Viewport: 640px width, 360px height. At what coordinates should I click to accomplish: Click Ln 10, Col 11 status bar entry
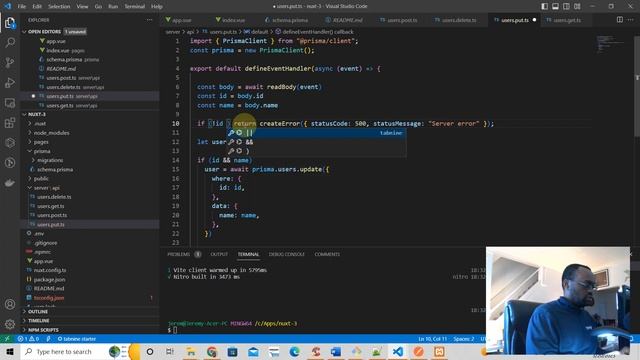[433, 339]
